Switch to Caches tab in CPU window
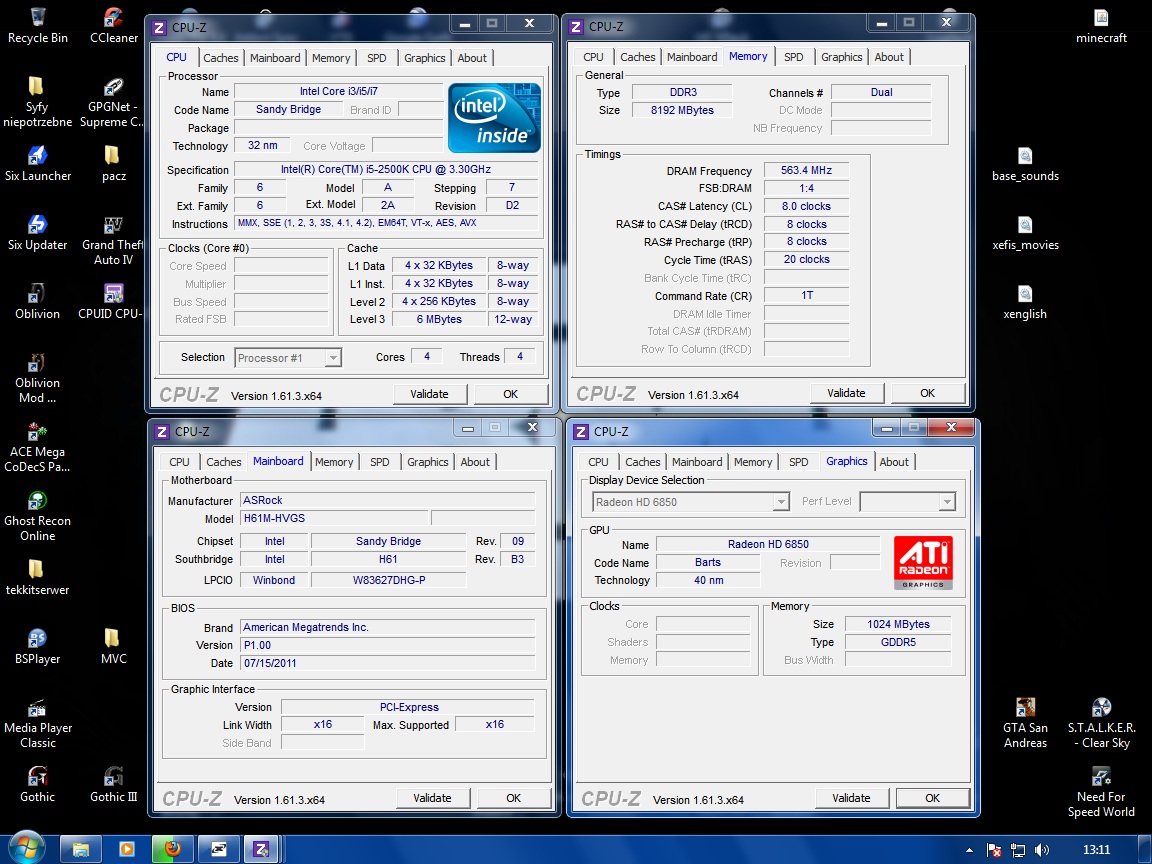The width and height of the screenshot is (1152, 864). point(220,58)
